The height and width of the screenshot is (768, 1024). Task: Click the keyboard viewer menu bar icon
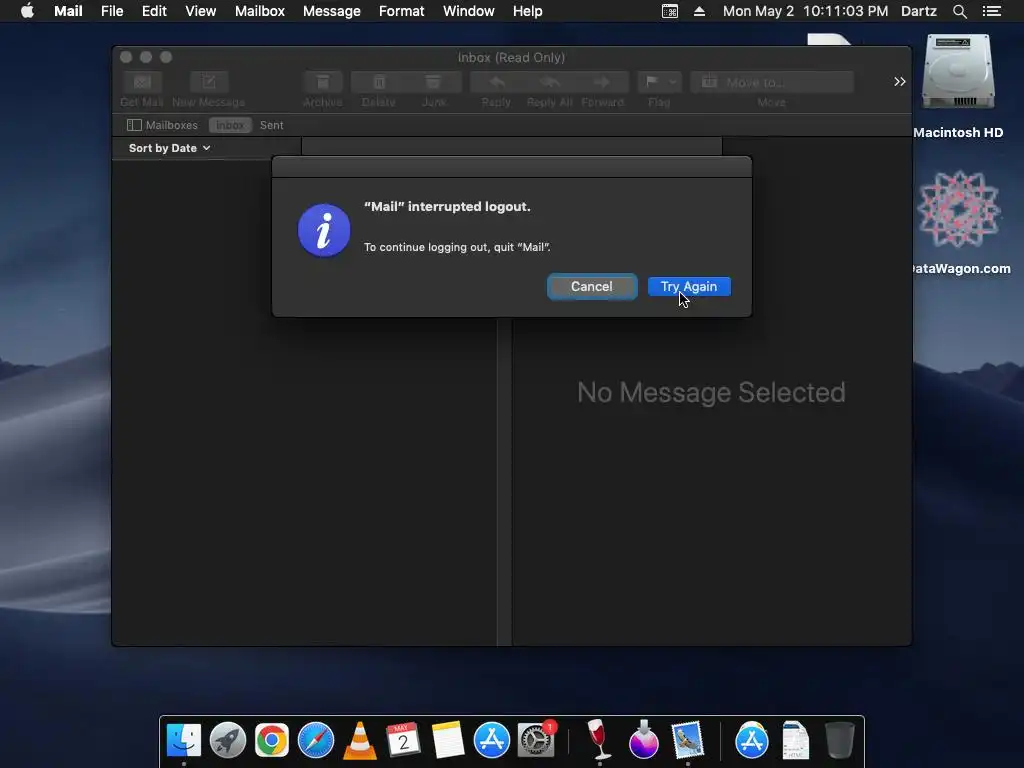pos(669,11)
